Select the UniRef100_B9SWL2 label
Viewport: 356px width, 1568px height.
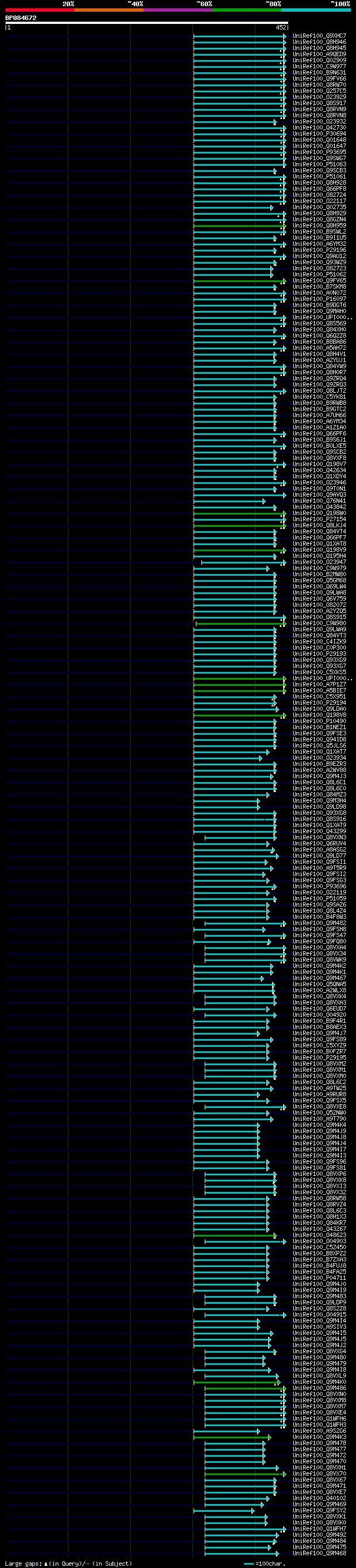pos(319,232)
